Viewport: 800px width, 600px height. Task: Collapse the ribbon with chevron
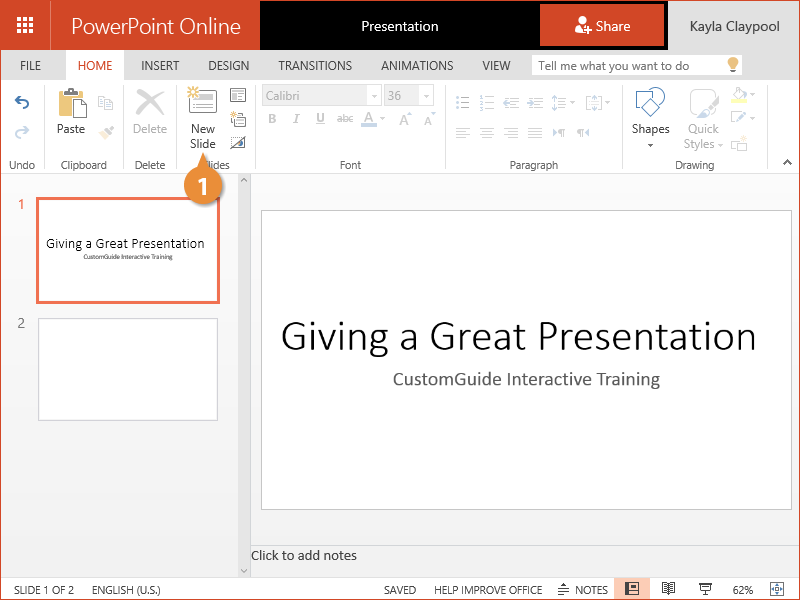(786, 163)
